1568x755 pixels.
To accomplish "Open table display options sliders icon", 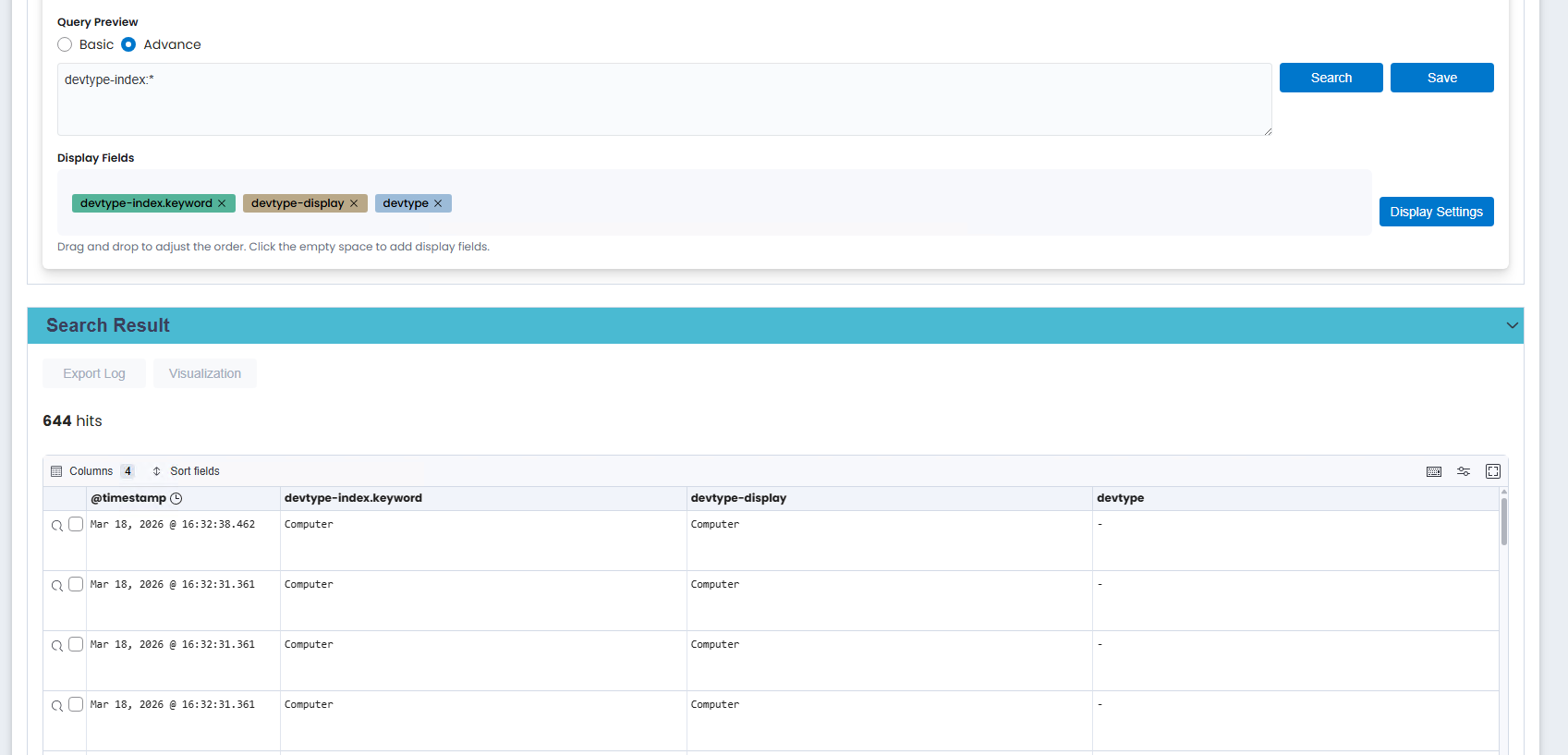I will [x=1464, y=471].
